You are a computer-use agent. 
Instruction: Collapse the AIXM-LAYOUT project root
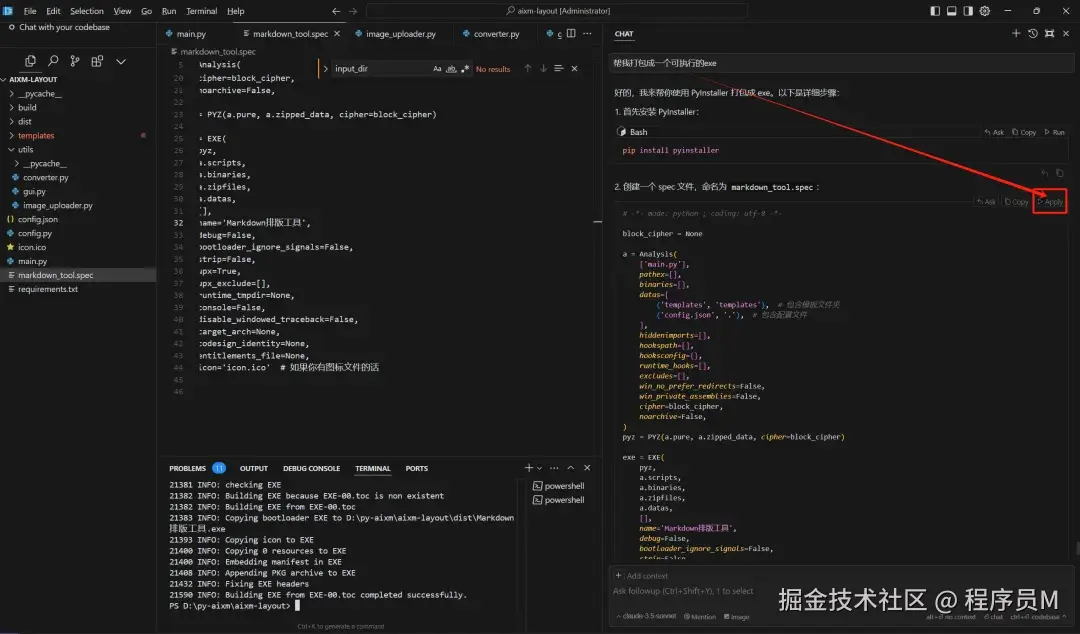point(33,79)
